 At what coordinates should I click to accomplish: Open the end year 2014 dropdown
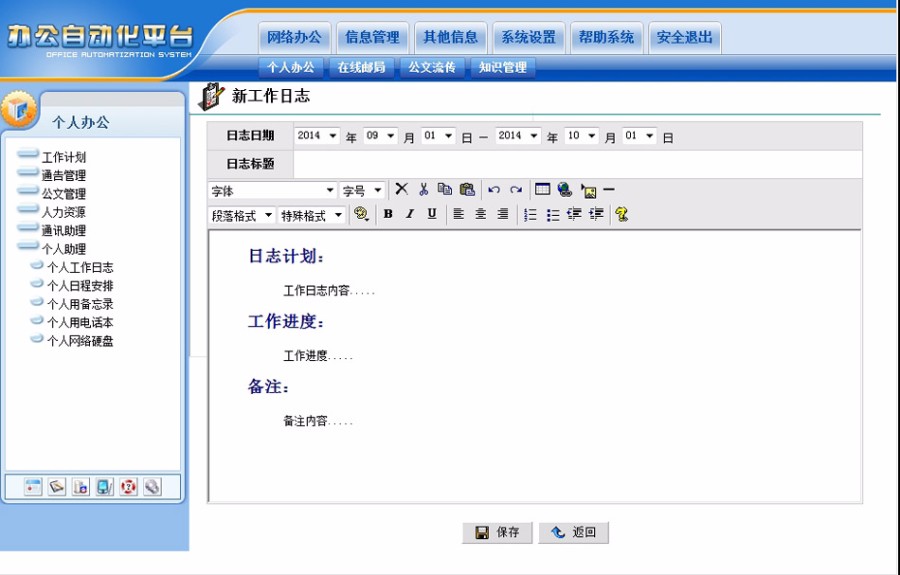pos(518,135)
